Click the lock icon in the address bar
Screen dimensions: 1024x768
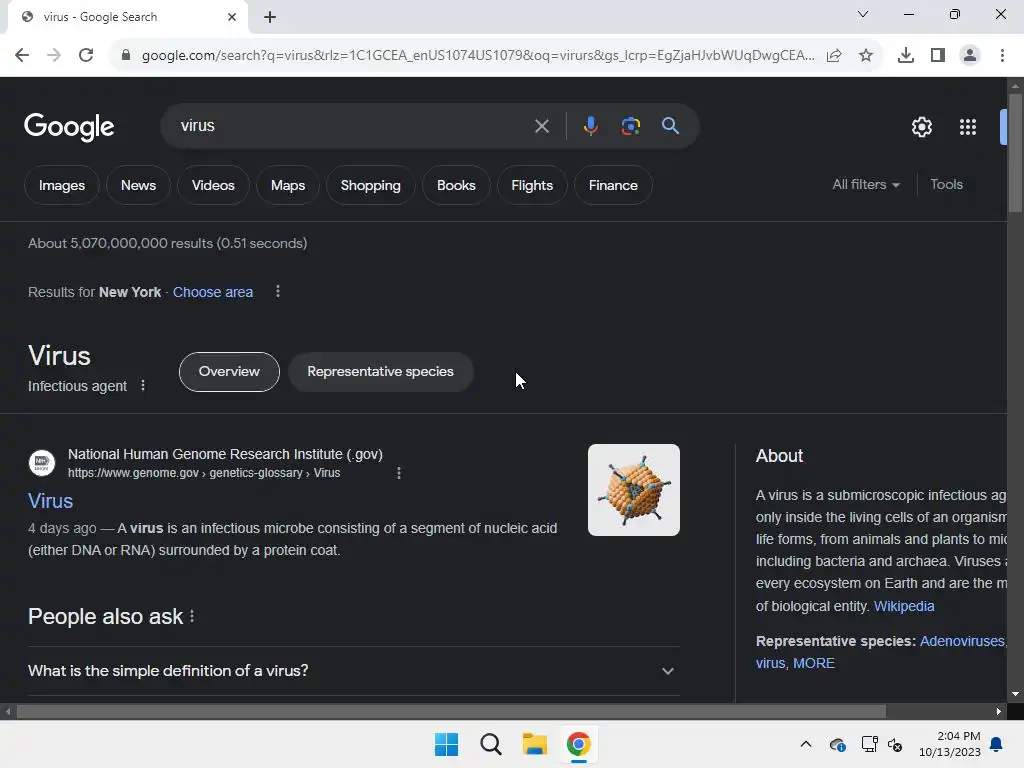tap(126, 55)
